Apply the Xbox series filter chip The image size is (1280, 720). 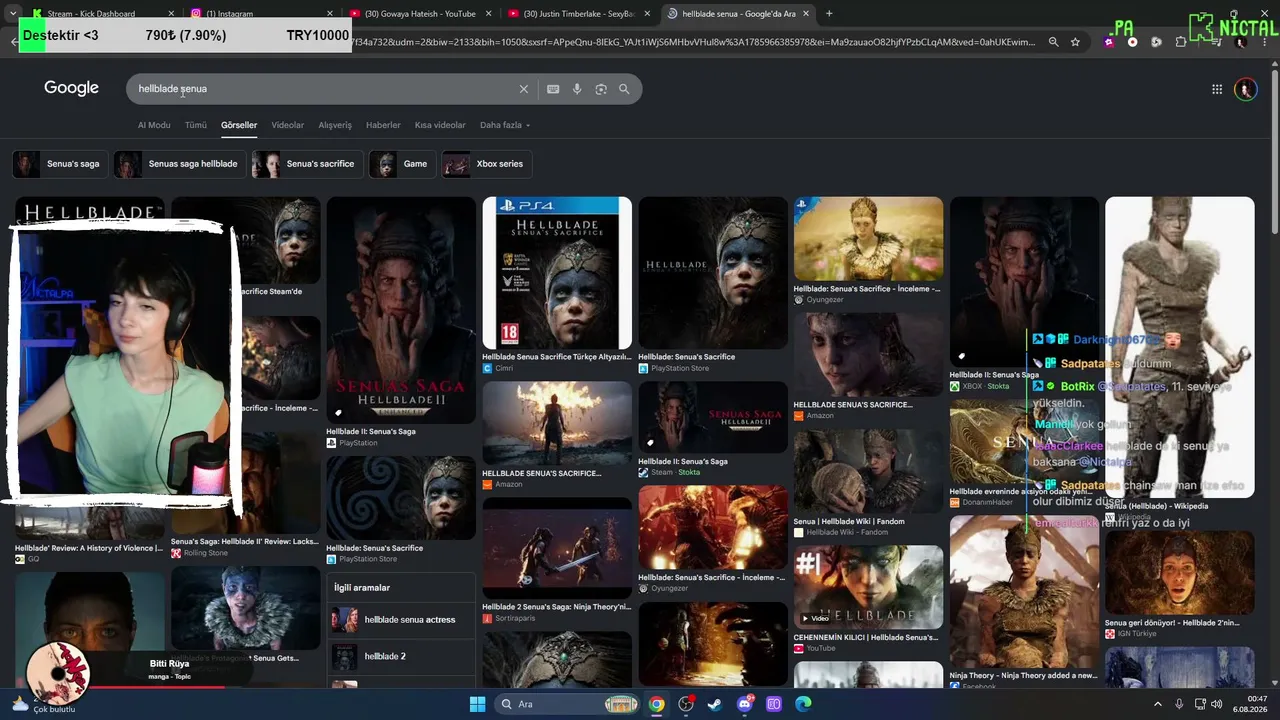[x=487, y=164]
